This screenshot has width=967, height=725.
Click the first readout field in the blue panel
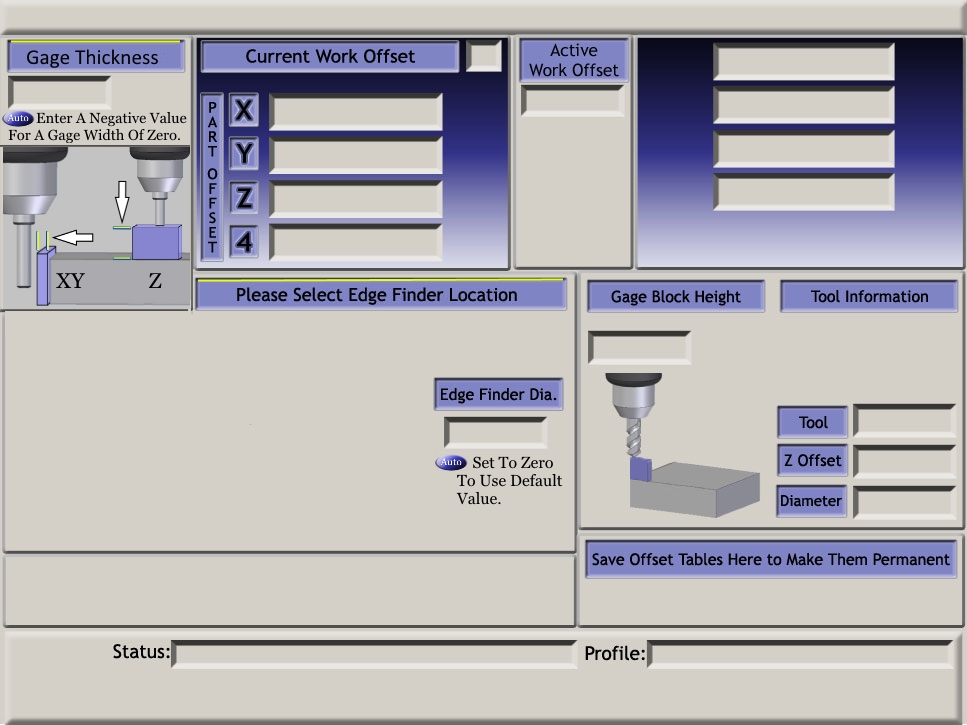click(x=804, y=61)
